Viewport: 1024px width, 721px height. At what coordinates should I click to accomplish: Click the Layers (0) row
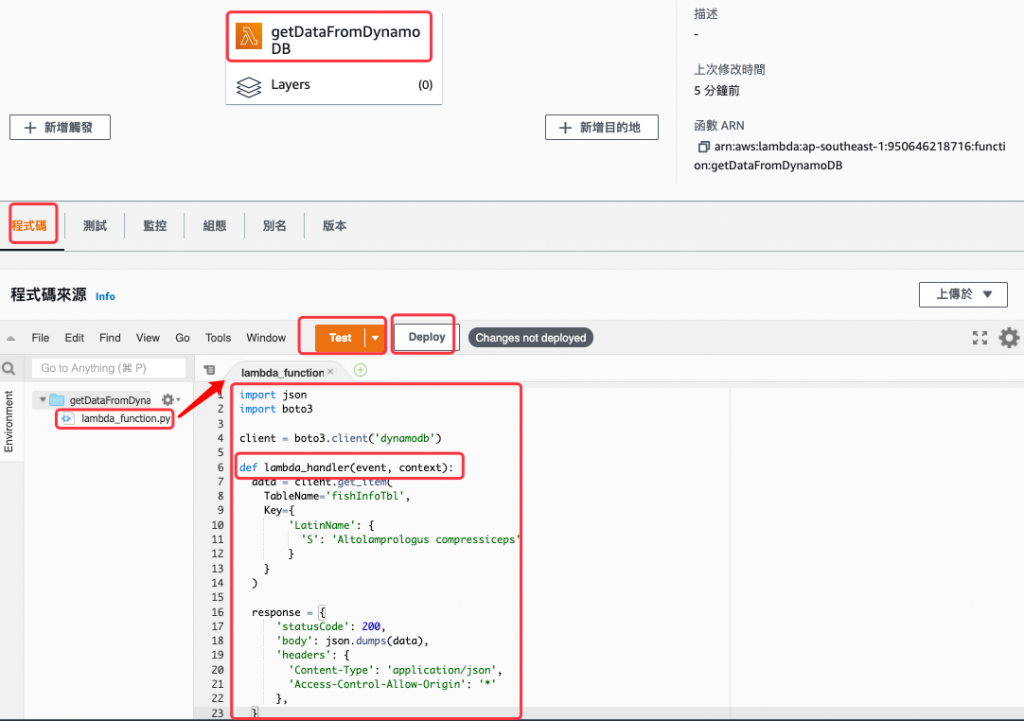[334, 86]
